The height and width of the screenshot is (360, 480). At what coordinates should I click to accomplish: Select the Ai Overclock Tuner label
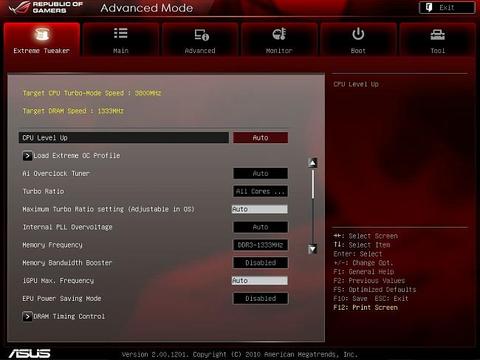pos(56,173)
